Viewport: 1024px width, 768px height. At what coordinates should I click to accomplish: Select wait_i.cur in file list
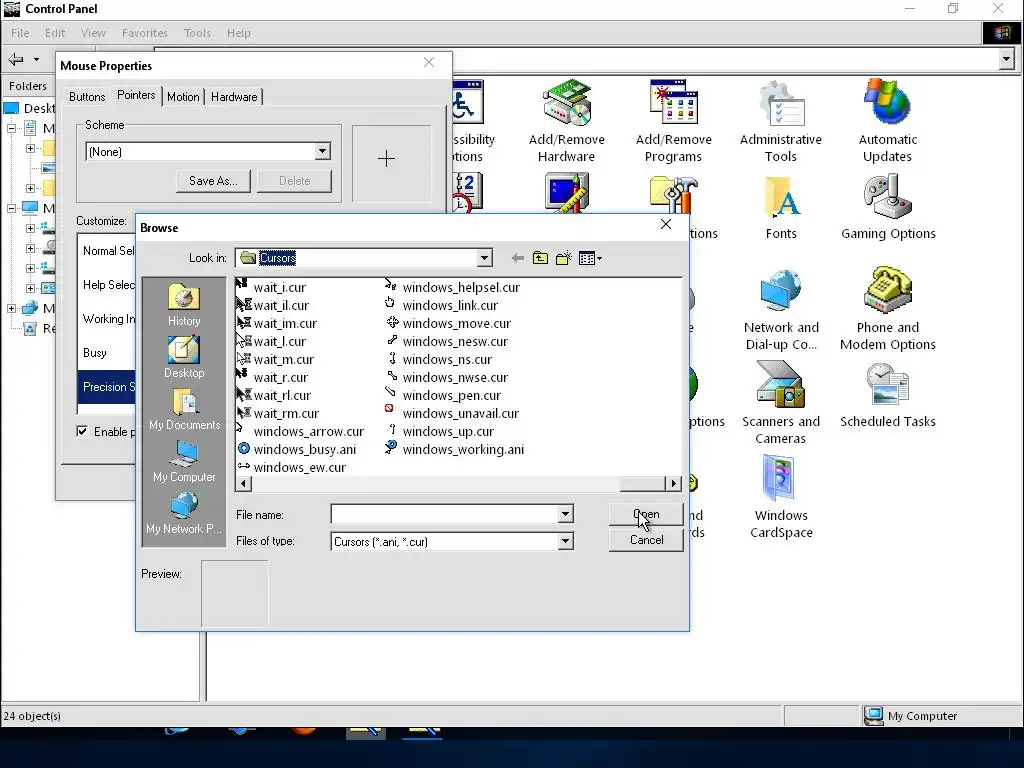point(272,287)
